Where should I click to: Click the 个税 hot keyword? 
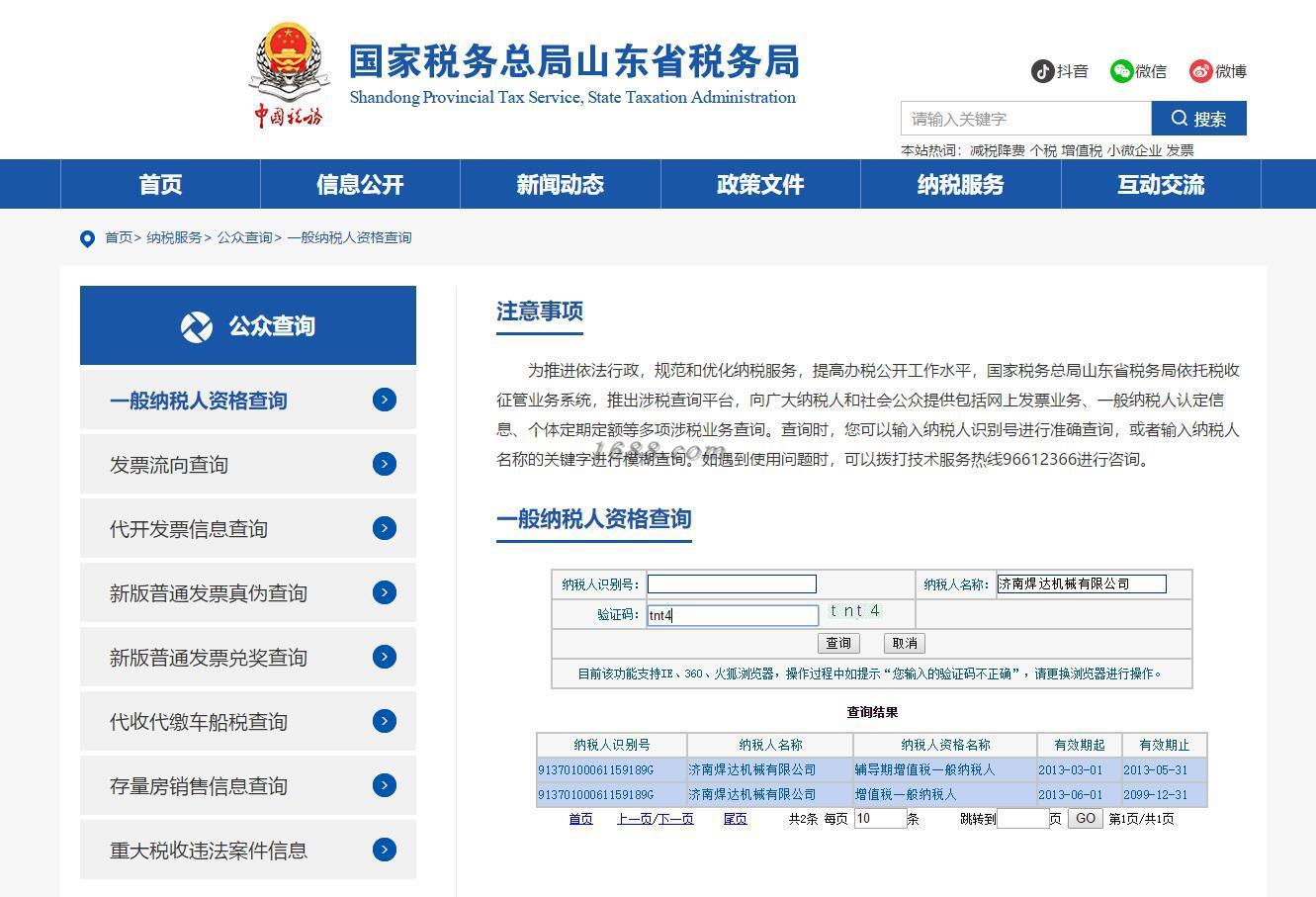point(1043,151)
